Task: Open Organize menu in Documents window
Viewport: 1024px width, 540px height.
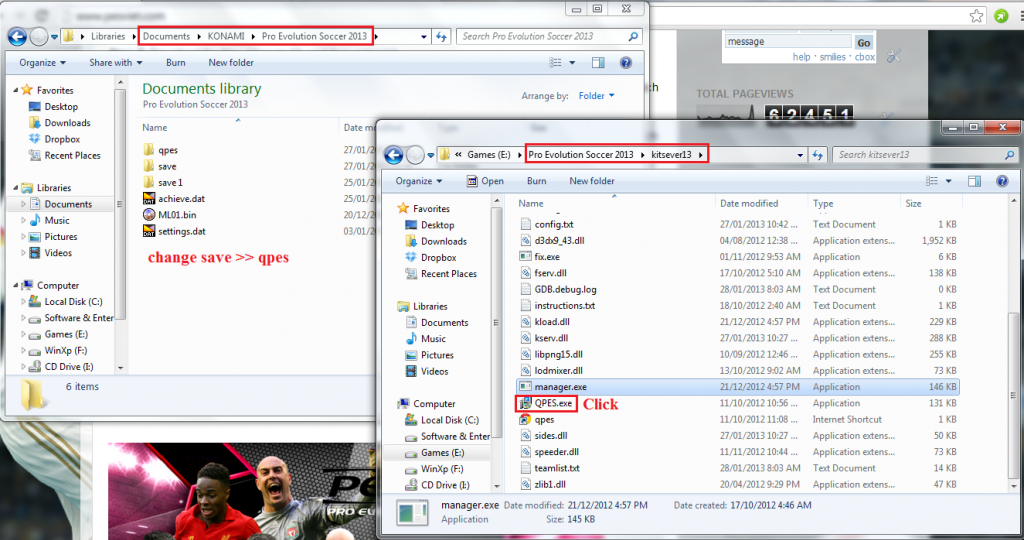Action: point(42,63)
